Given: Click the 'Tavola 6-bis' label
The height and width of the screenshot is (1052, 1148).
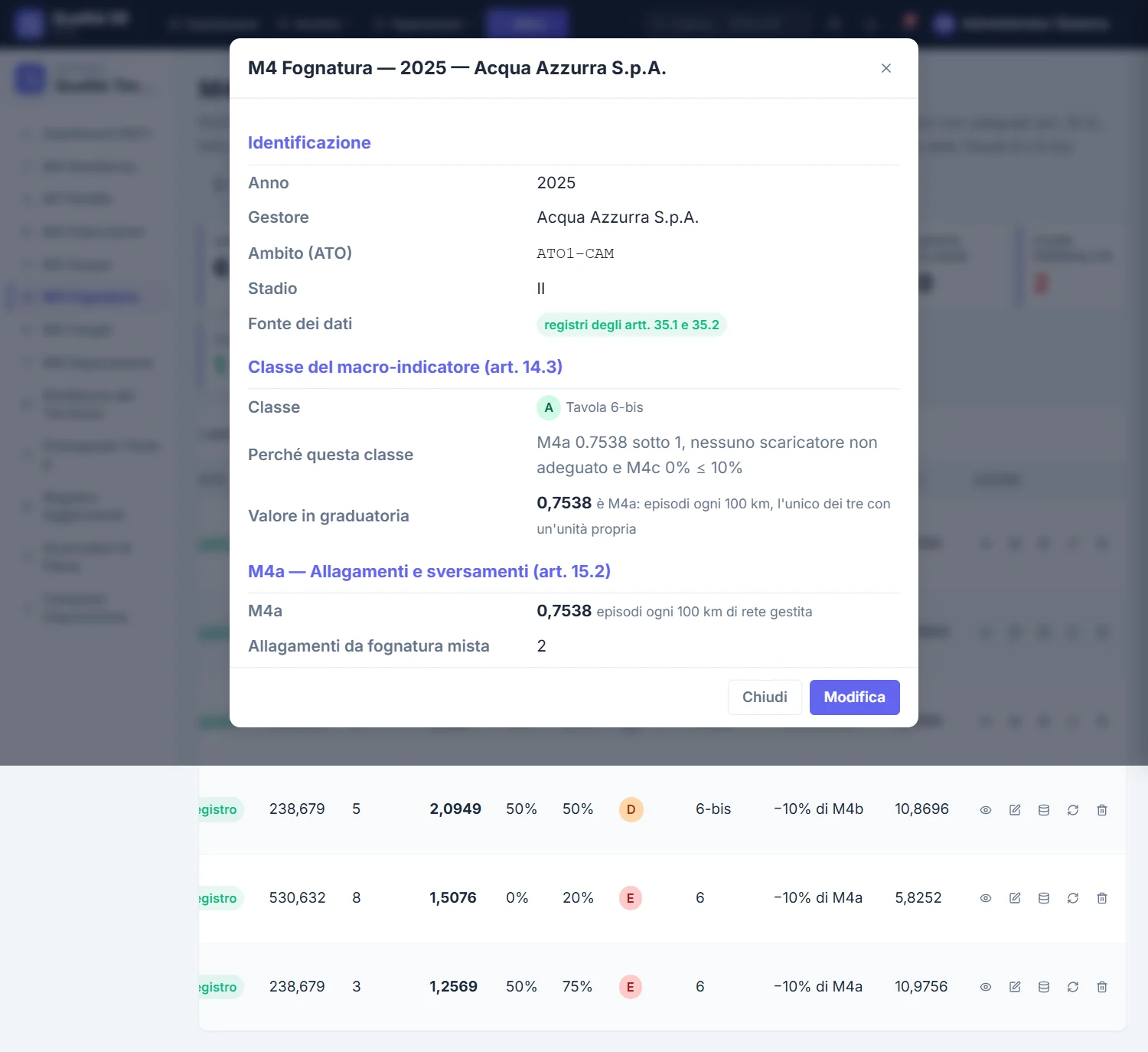Looking at the screenshot, I should 605,407.
